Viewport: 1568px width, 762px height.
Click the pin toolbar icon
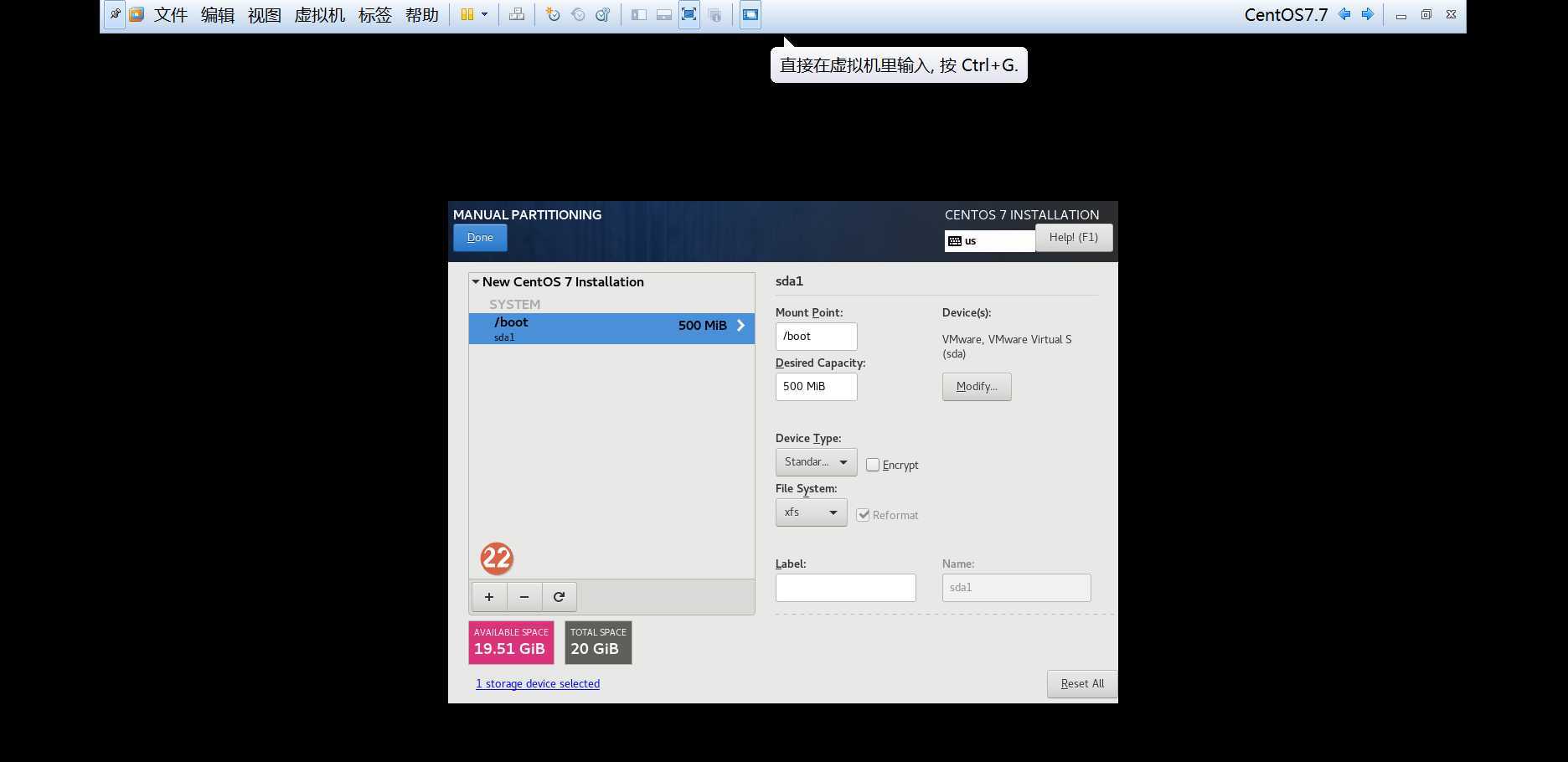coord(115,14)
